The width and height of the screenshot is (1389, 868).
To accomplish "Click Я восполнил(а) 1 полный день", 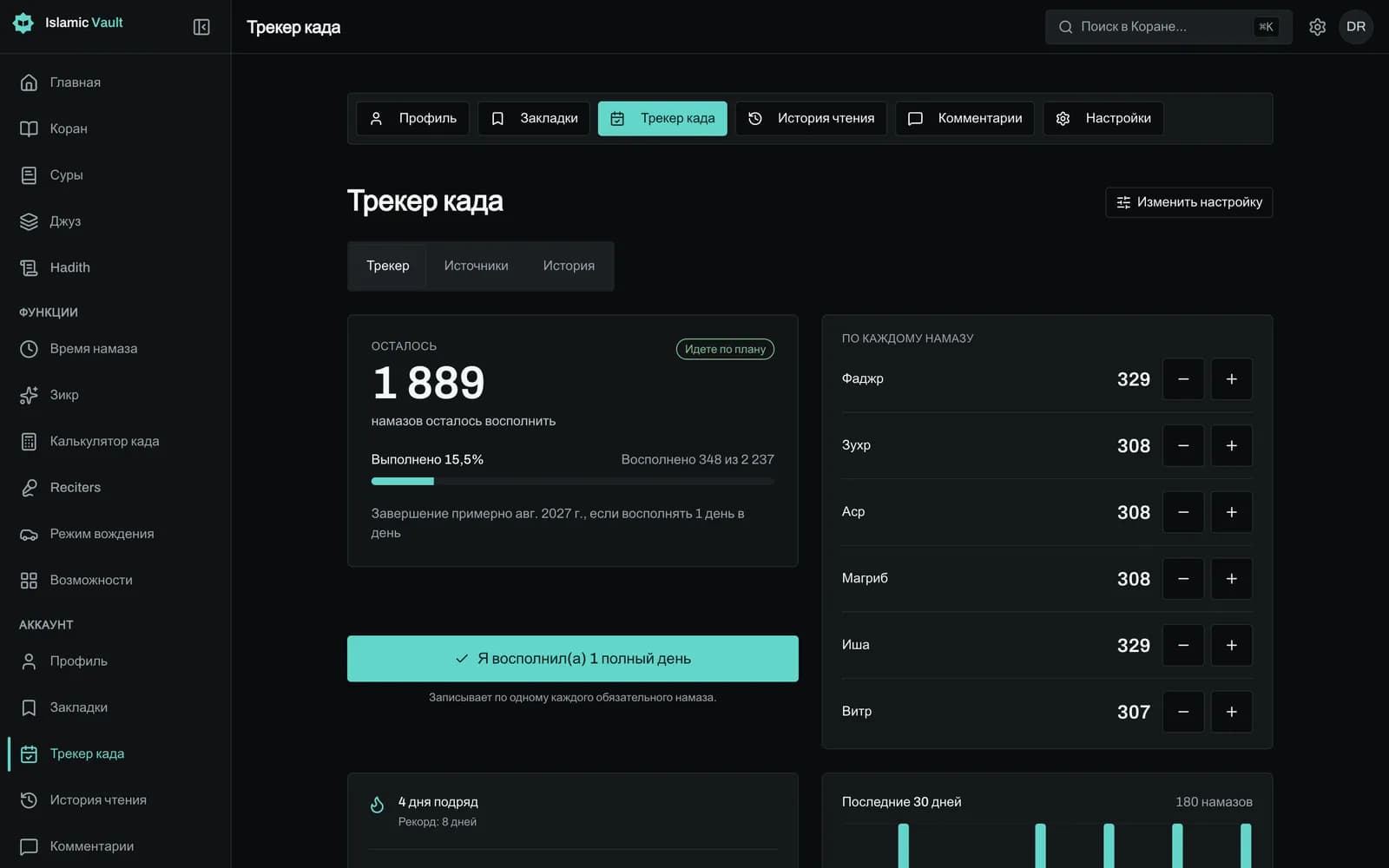I will point(572,659).
